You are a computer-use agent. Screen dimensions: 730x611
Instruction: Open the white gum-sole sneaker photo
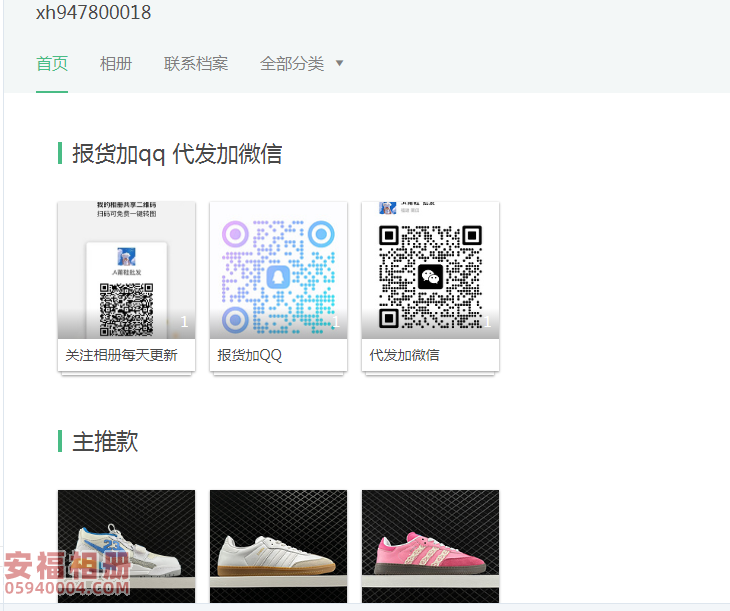278,546
